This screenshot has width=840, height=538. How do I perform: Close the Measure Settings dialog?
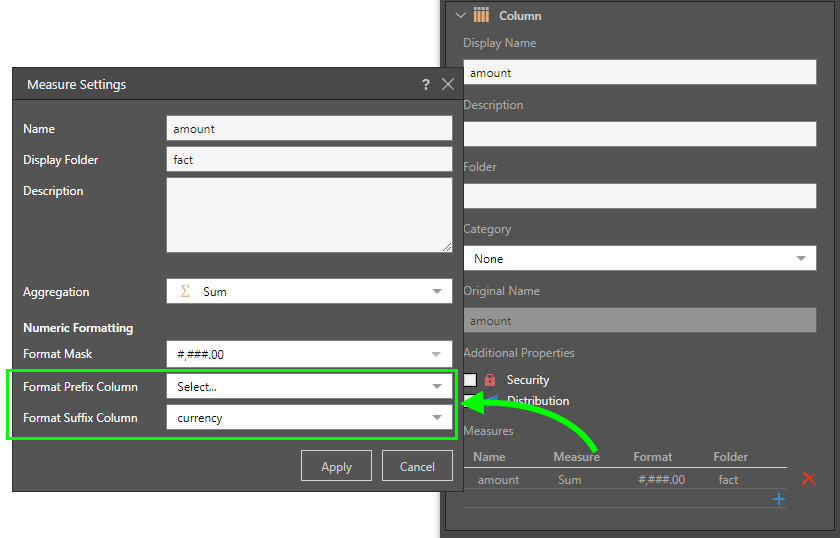click(x=447, y=85)
